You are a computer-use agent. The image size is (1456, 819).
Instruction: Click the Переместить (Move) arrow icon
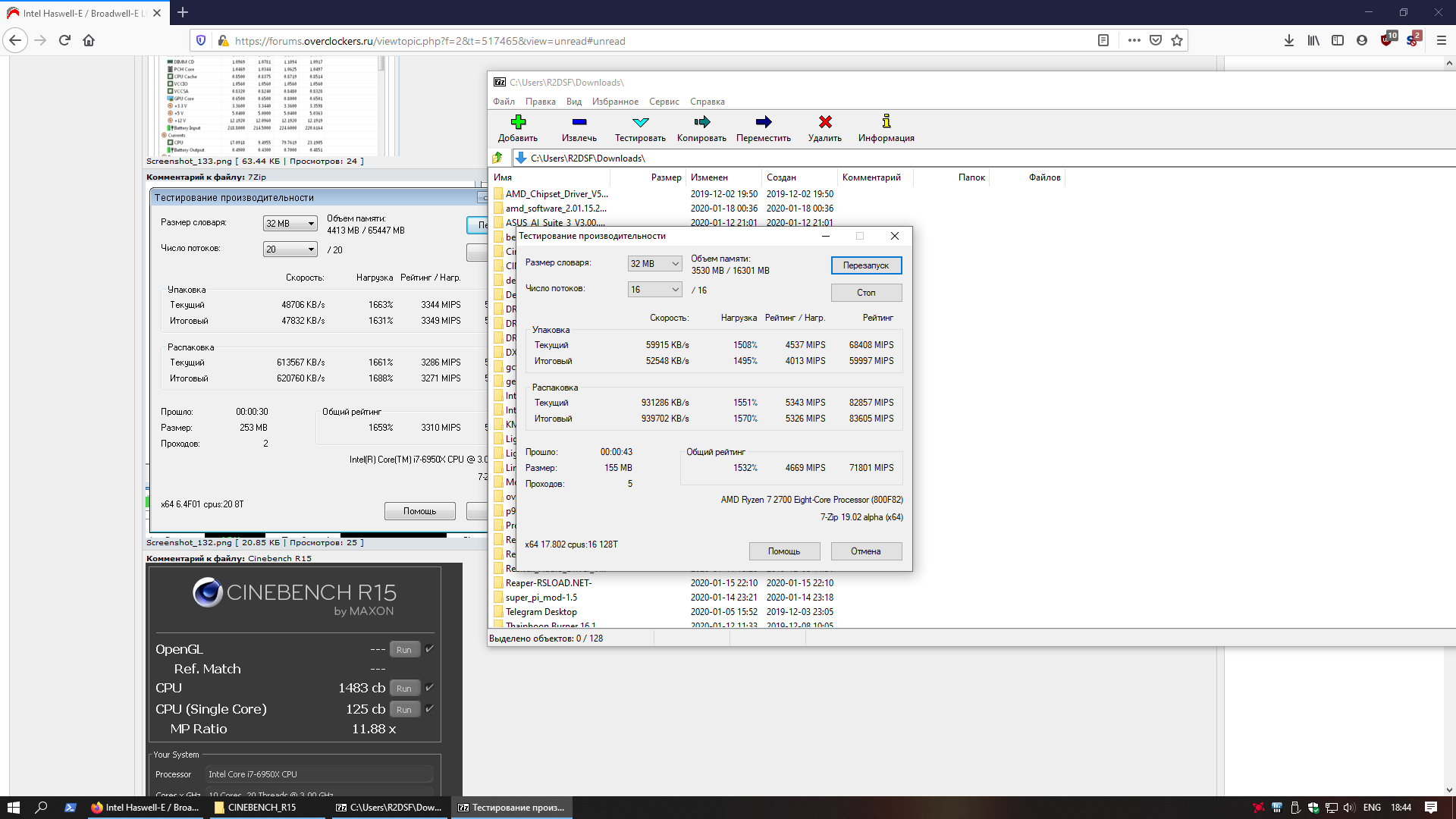763,122
